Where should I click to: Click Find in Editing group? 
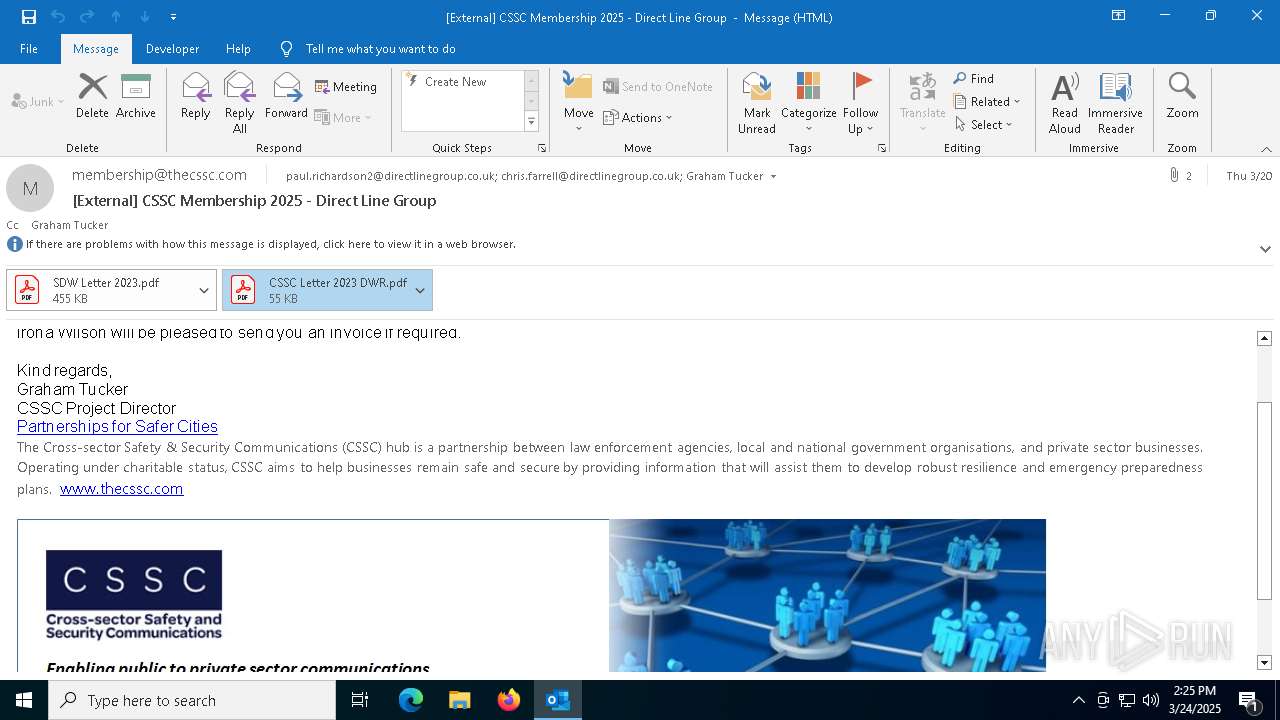[x=973, y=79]
